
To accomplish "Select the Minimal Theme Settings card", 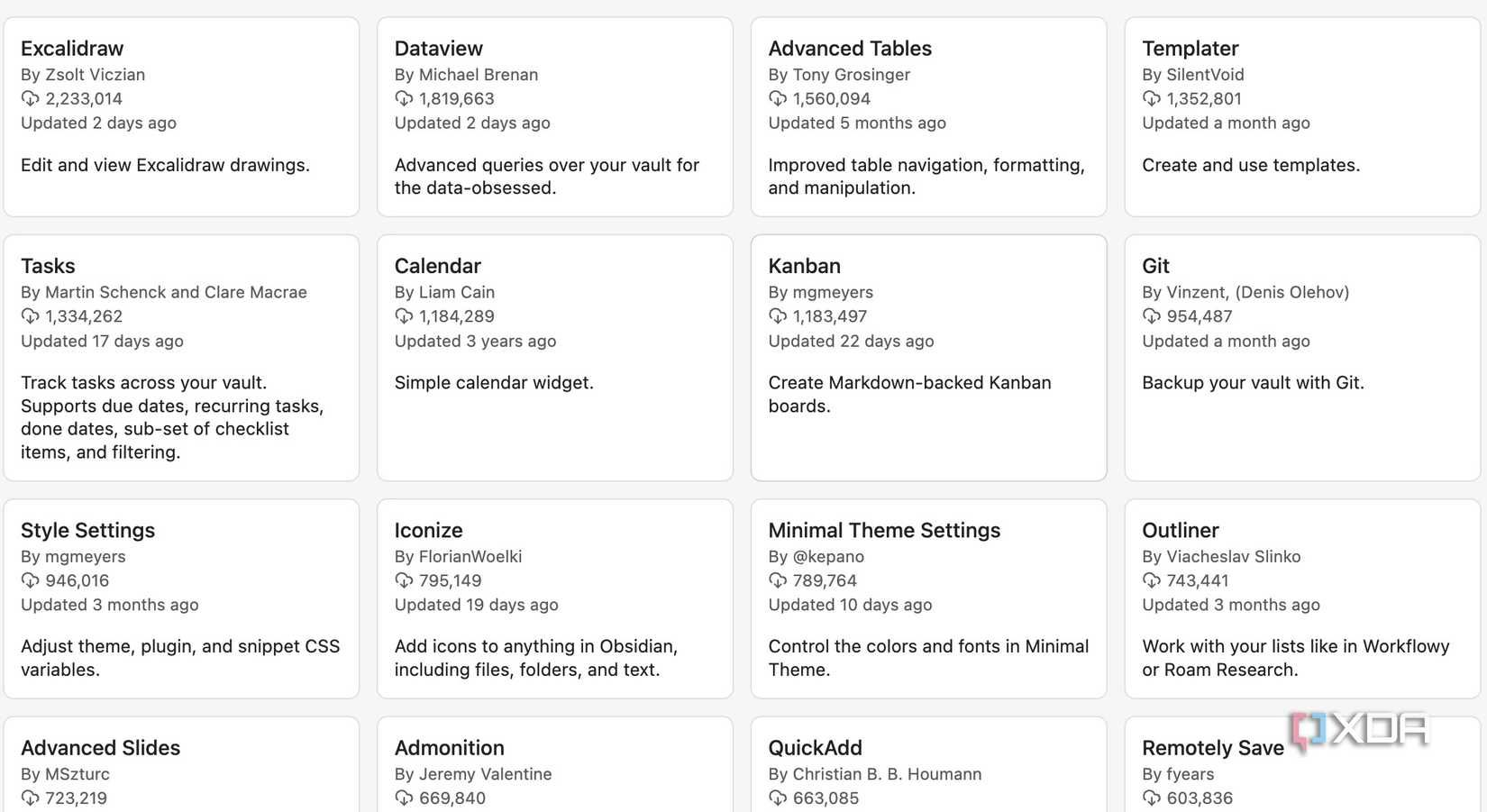I will click(928, 598).
